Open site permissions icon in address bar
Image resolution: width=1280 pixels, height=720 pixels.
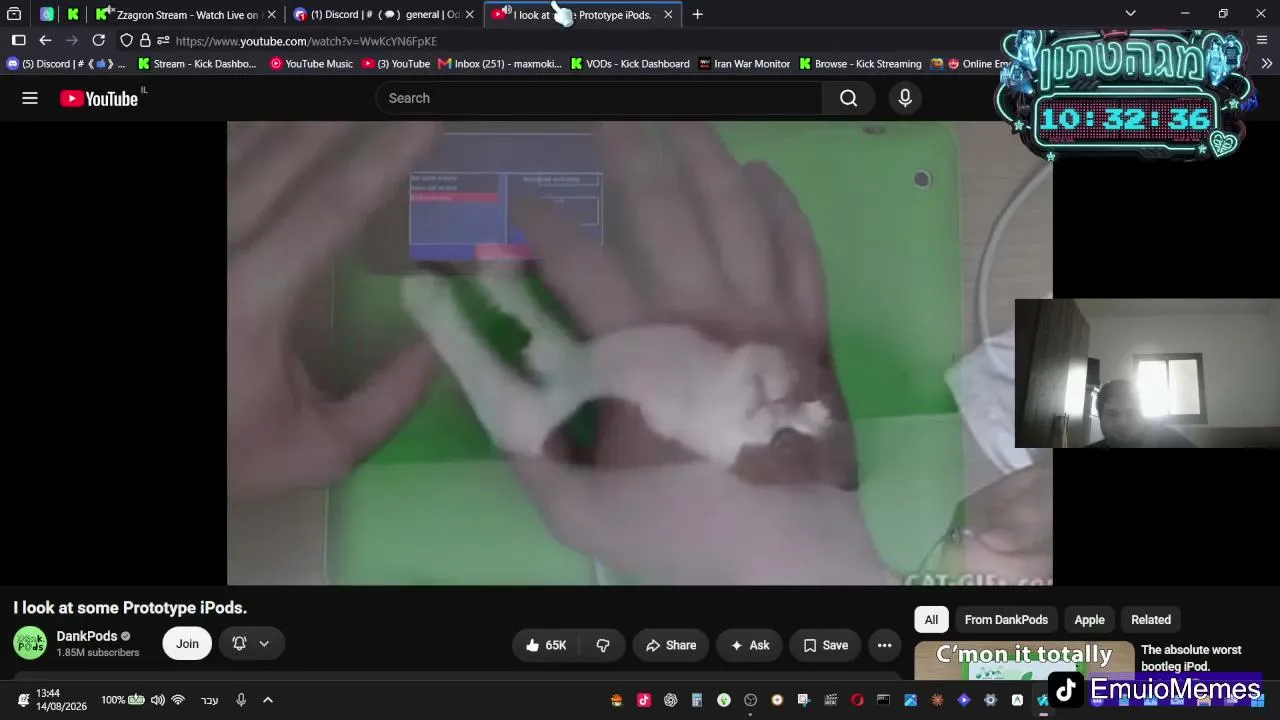163,41
